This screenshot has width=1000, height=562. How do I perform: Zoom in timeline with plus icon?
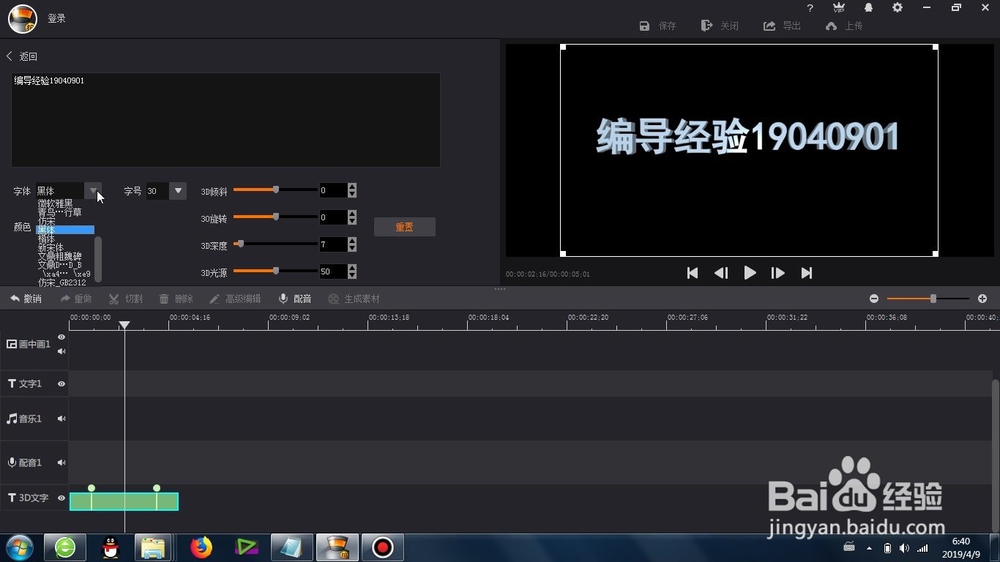(982, 299)
